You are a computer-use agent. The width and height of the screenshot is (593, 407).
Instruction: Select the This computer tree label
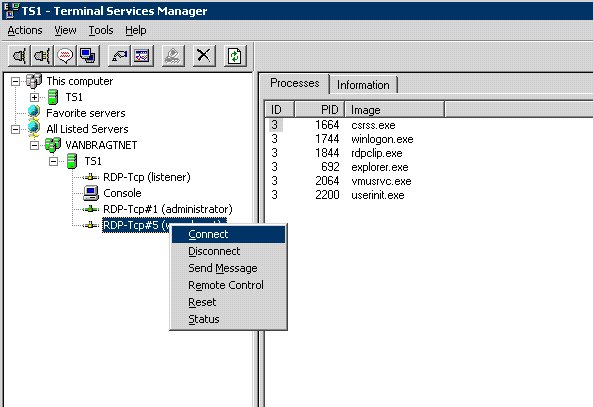click(80, 81)
